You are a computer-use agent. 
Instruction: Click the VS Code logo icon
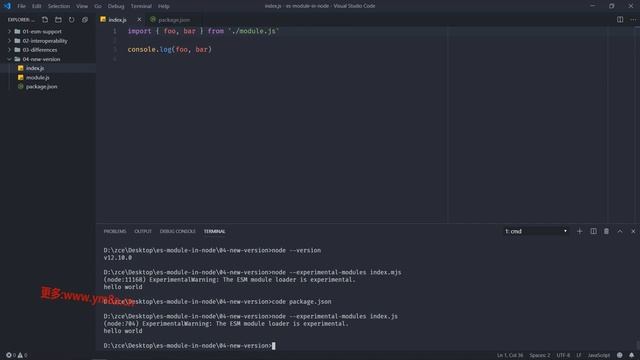[x=7, y=6]
